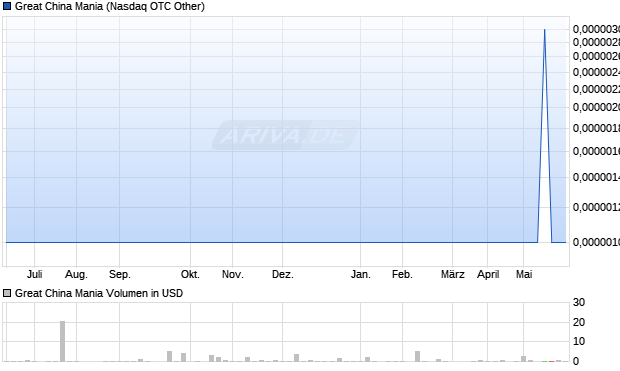Click the 'März' month label

(453, 274)
